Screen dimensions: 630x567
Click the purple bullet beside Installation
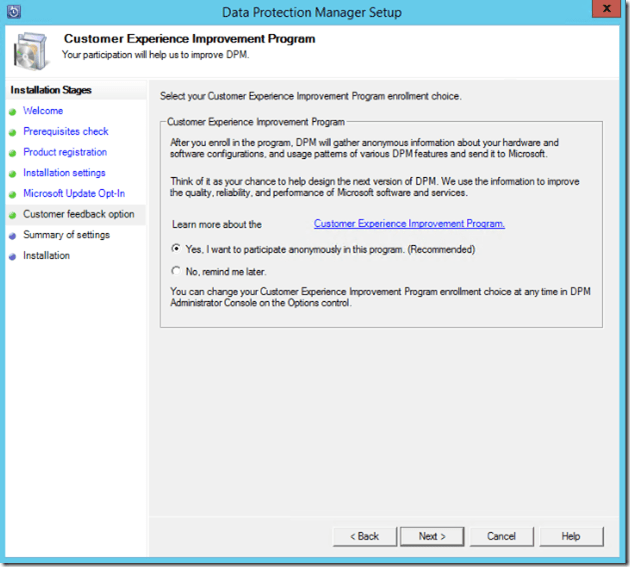[12, 256]
